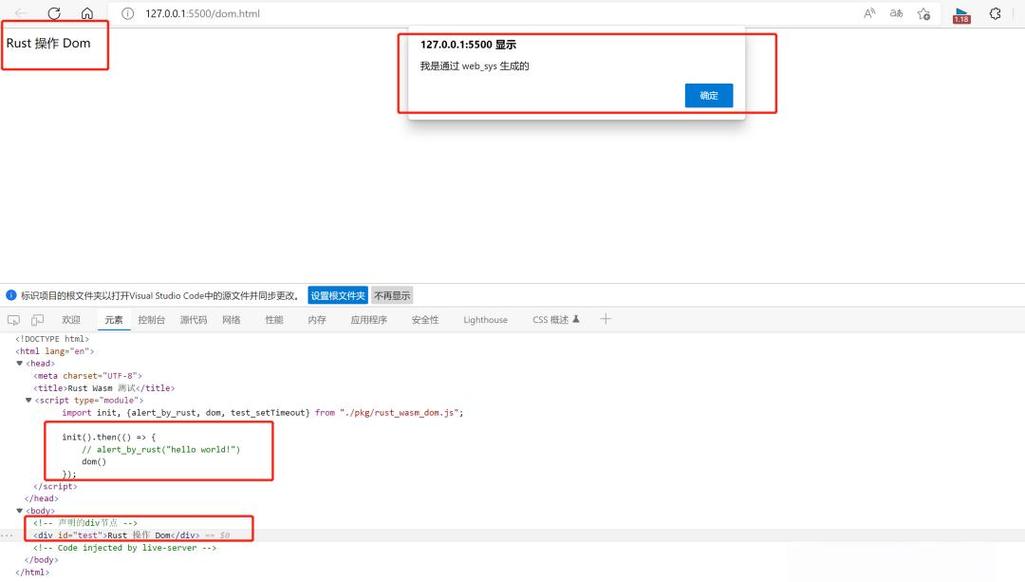This screenshot has width=1025, height=582.
Task: Switch to the 网络 tab
Action: click(x=231, y=320)
